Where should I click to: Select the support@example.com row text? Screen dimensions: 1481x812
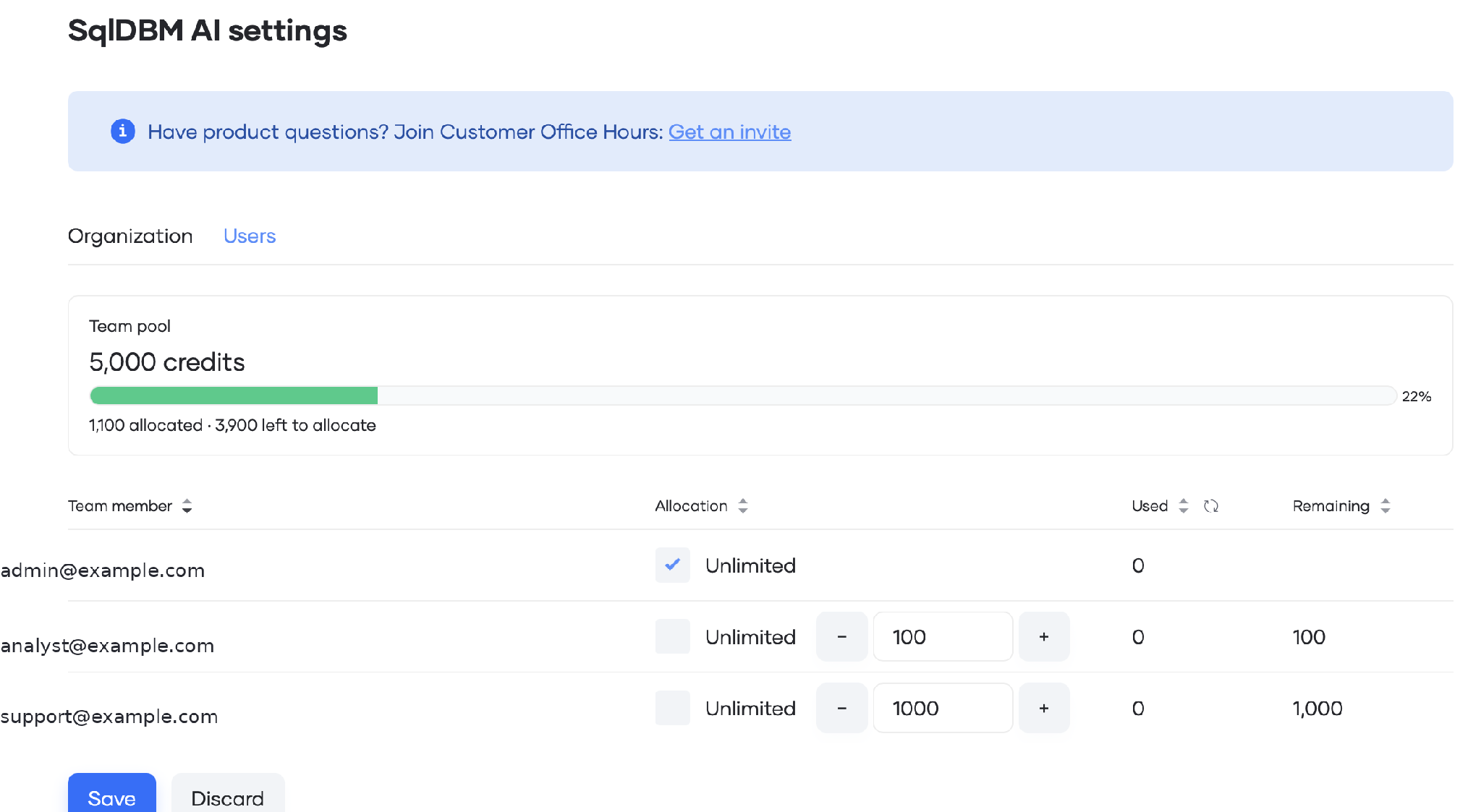(109, 717)
